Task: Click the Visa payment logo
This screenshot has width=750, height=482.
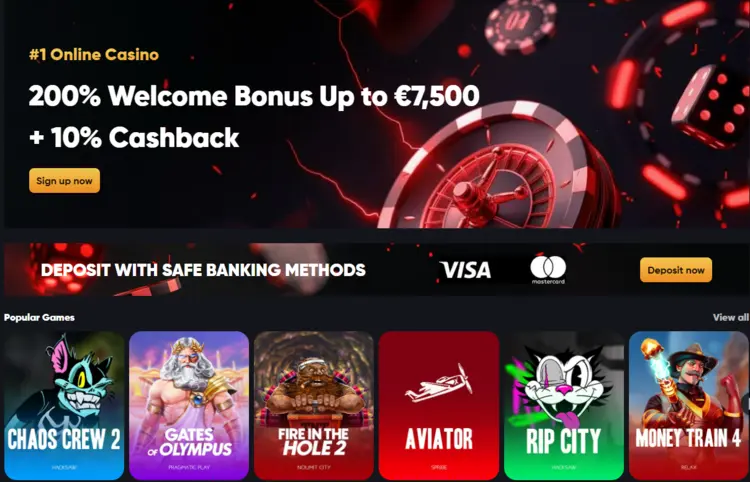Action: 465,270
